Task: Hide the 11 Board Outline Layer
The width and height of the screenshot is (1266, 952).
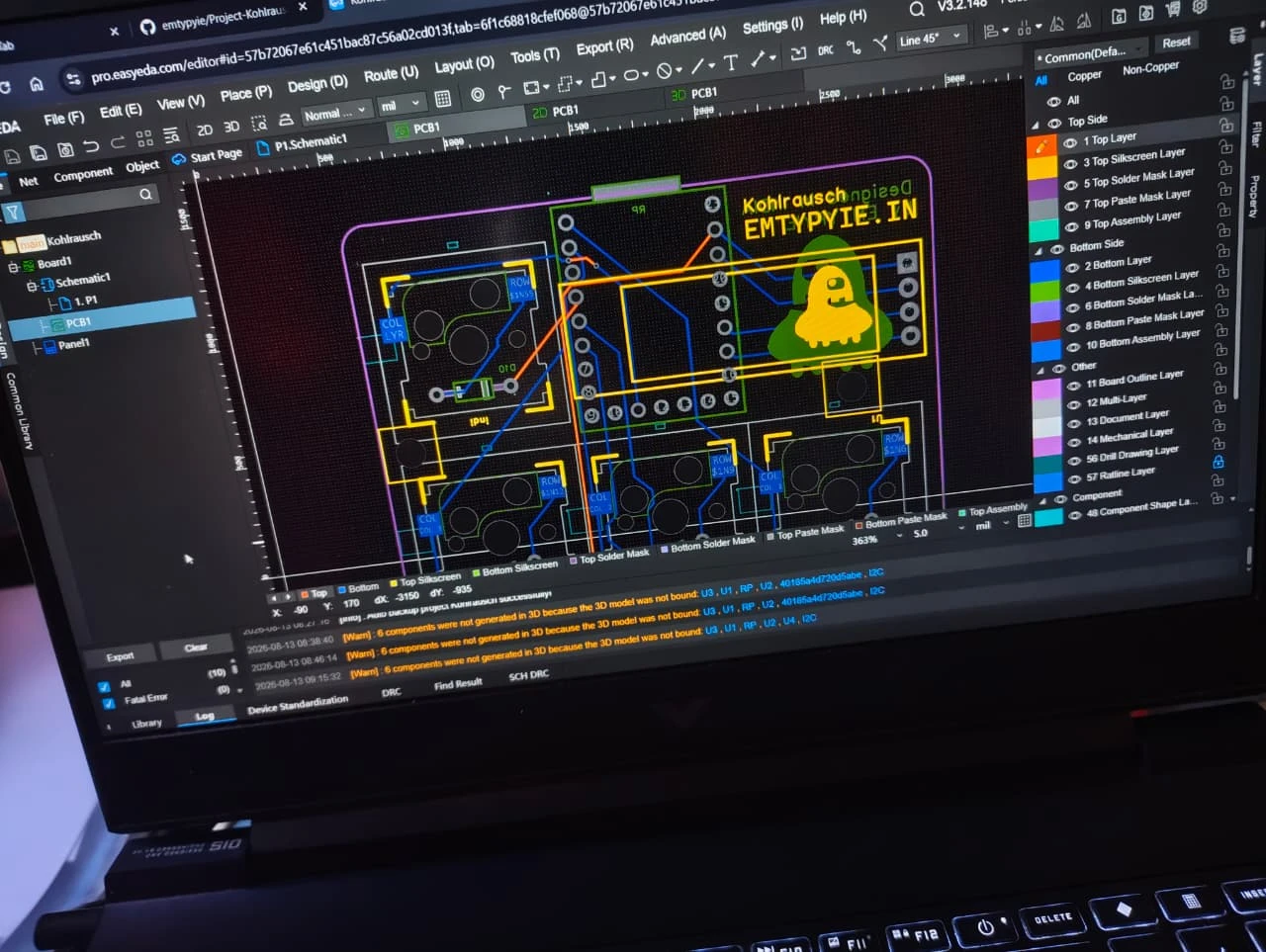Action: tap(1073, 386)
